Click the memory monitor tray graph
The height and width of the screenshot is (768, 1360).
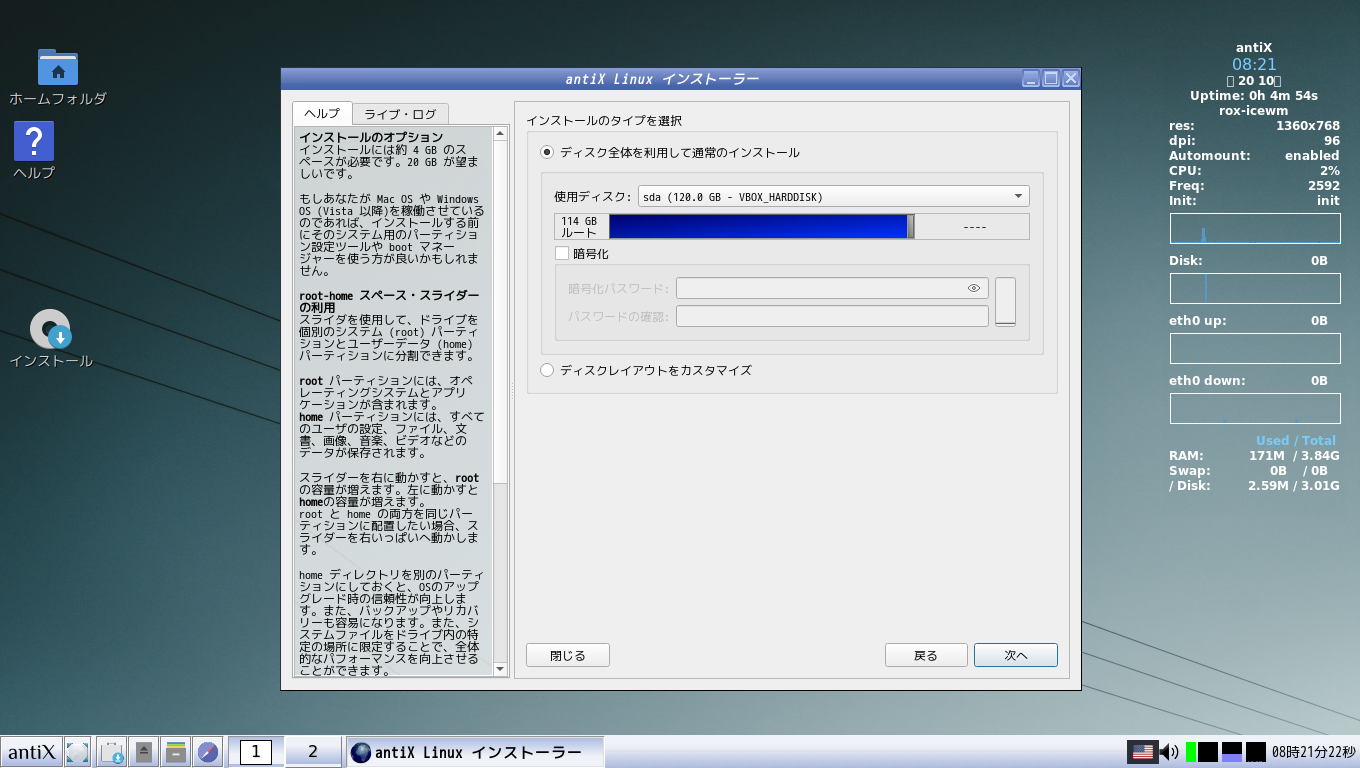pyautogui.click(x=1232, y=752)
